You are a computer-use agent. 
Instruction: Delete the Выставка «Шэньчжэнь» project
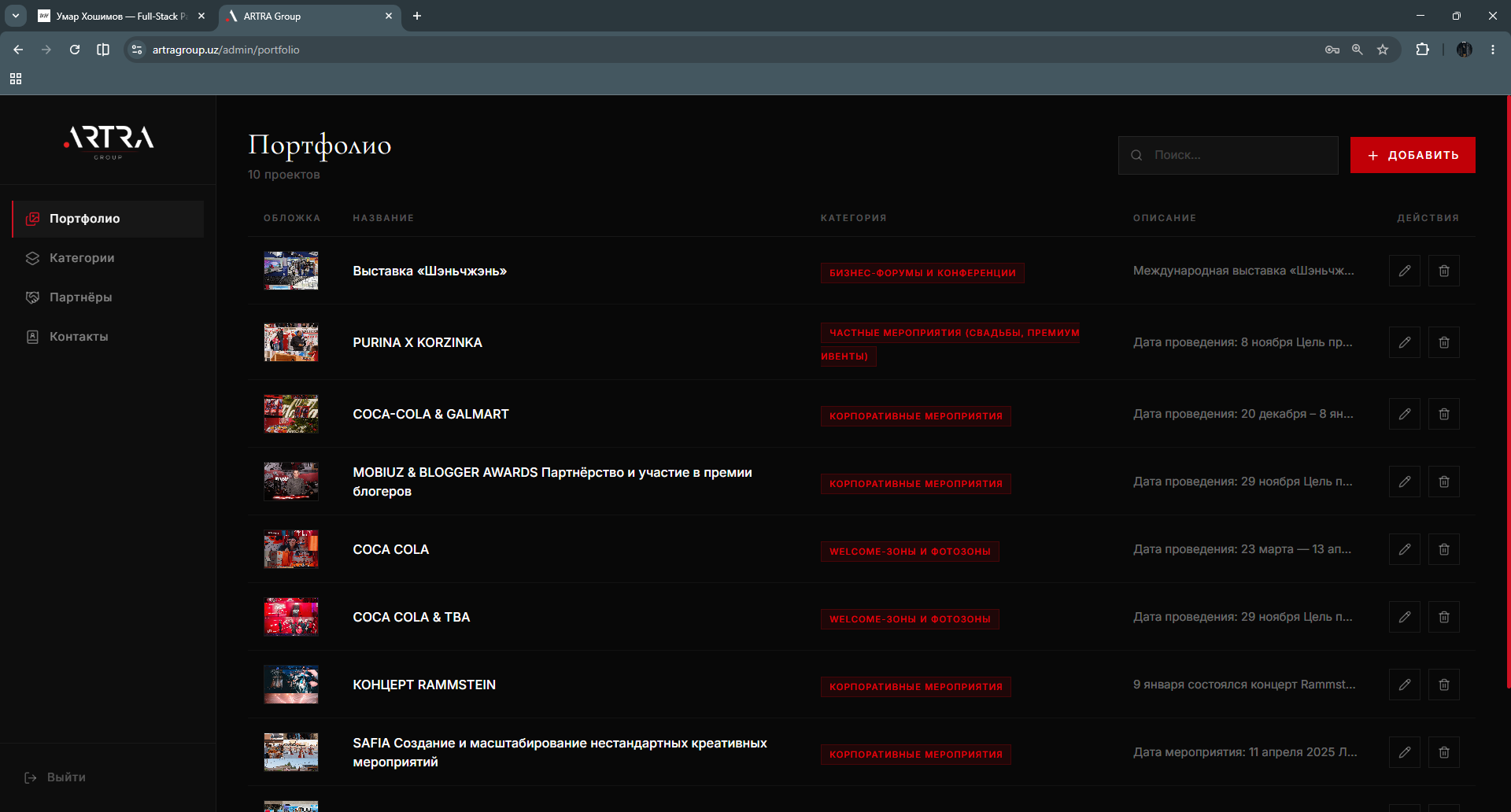(1444, 271)
